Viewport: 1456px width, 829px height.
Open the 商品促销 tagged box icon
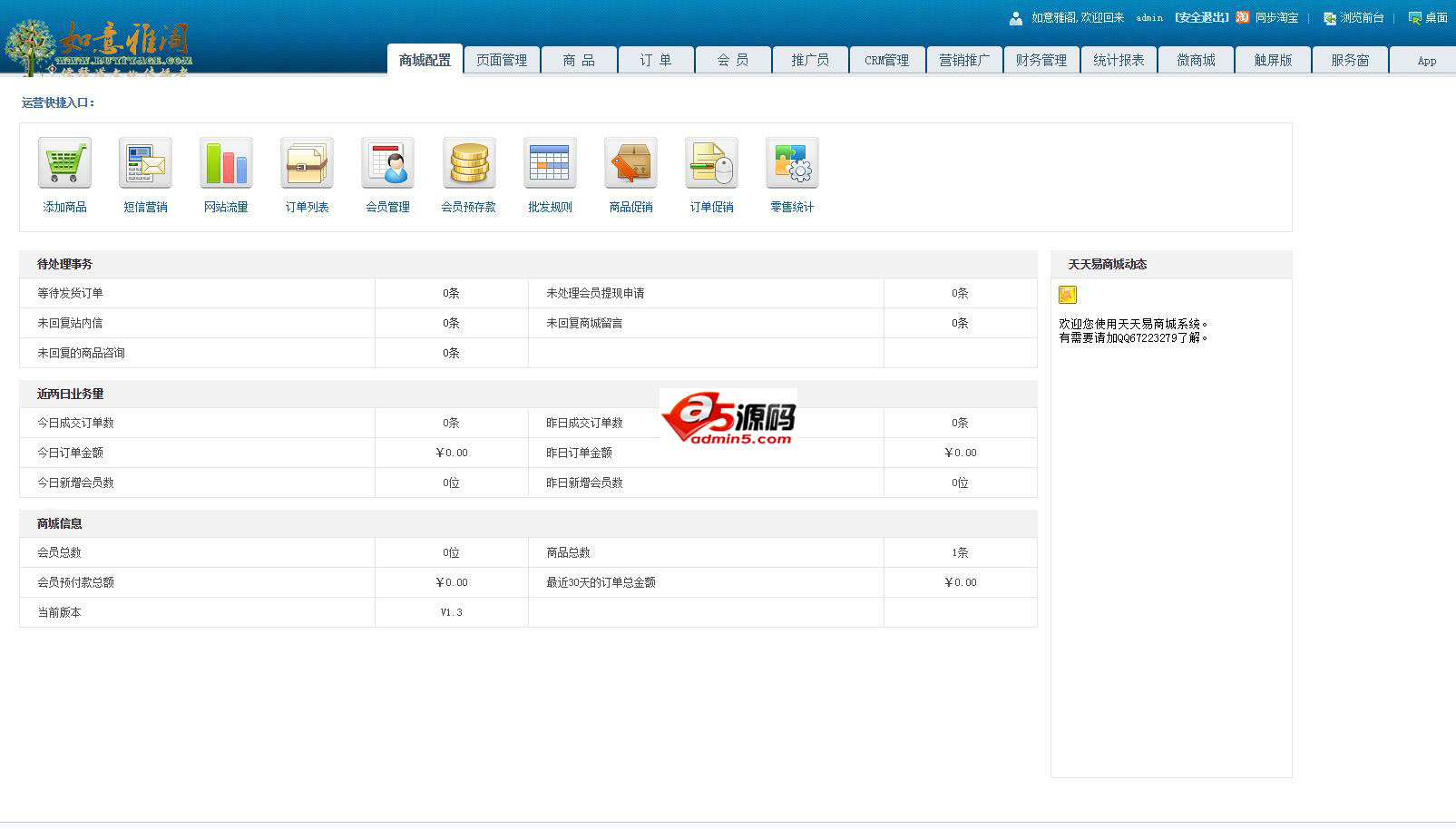[630, 163]
